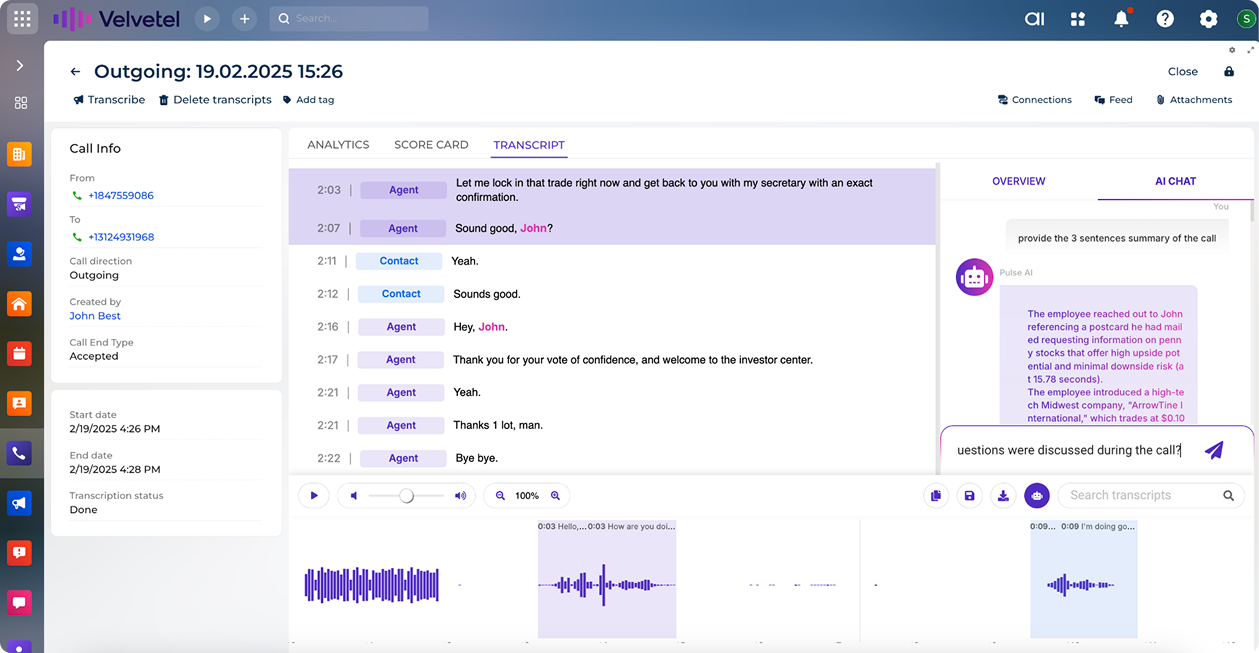Adjust the volume slider
This screenshot has height=653, width=1259.
406,495
